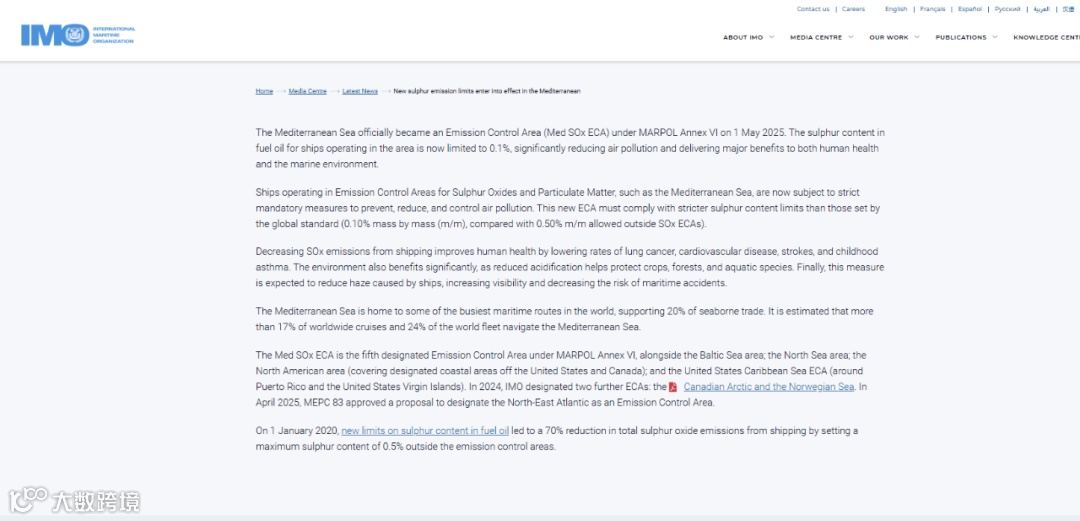
Task: Click the paragraph starting "The Mediterranean Sea officially became"
Action: (x=570, y=147)
